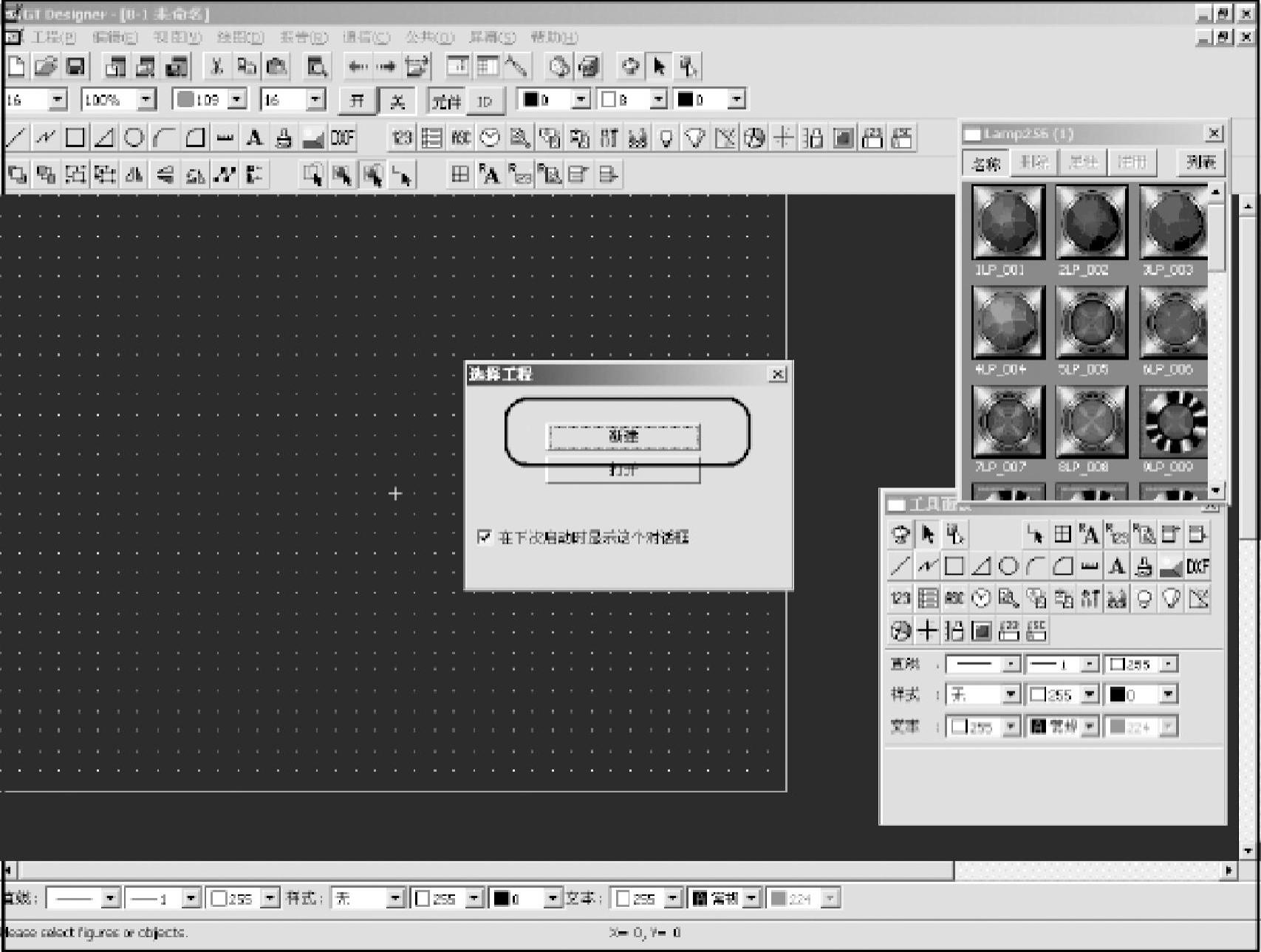Select the 1LP_001 lamp thumbnail

coord(1008,222)
